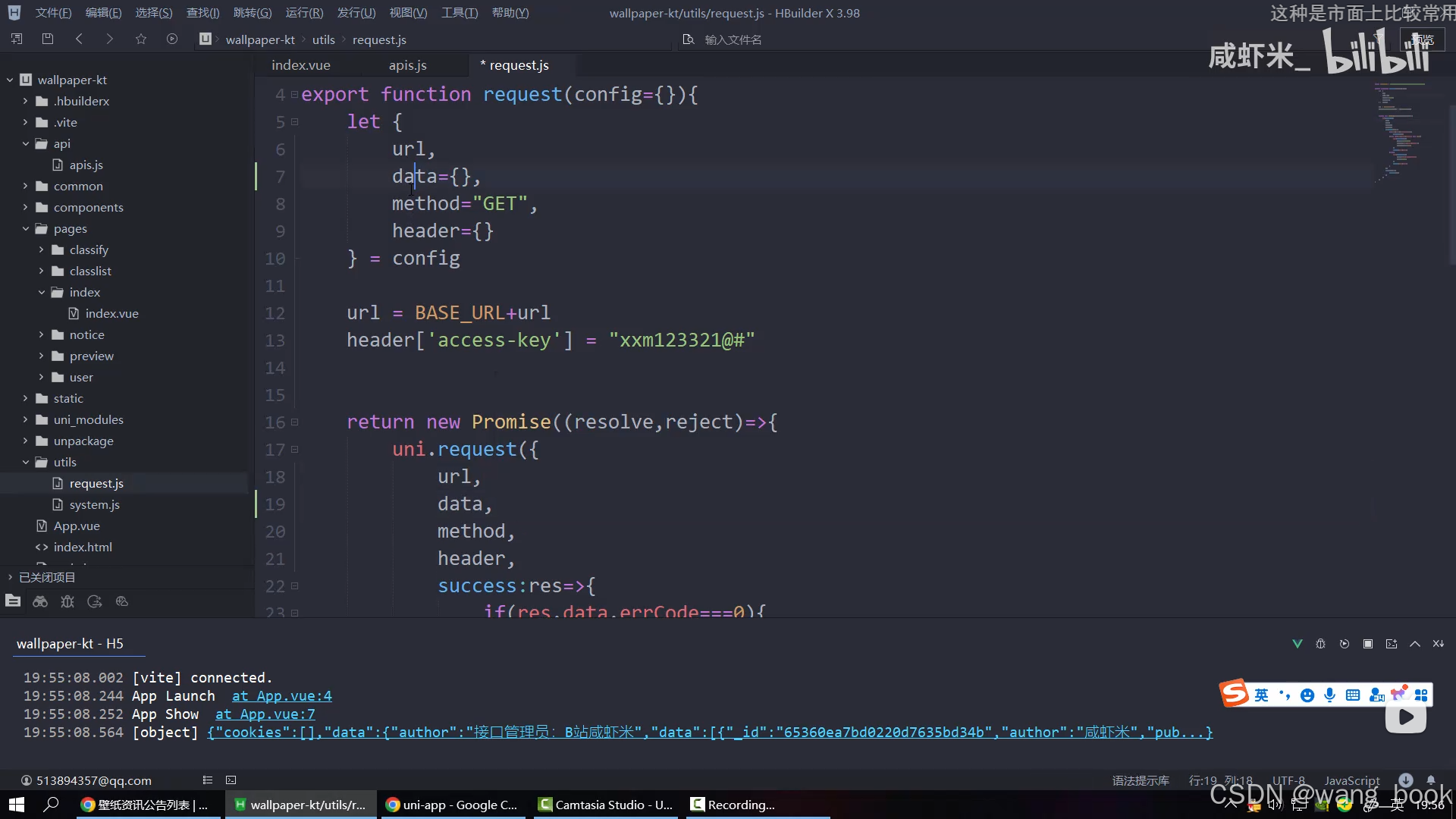Screen dimensions: 1456x819
Task: Click the run play icon in toolbar
Action: [172, 39]
